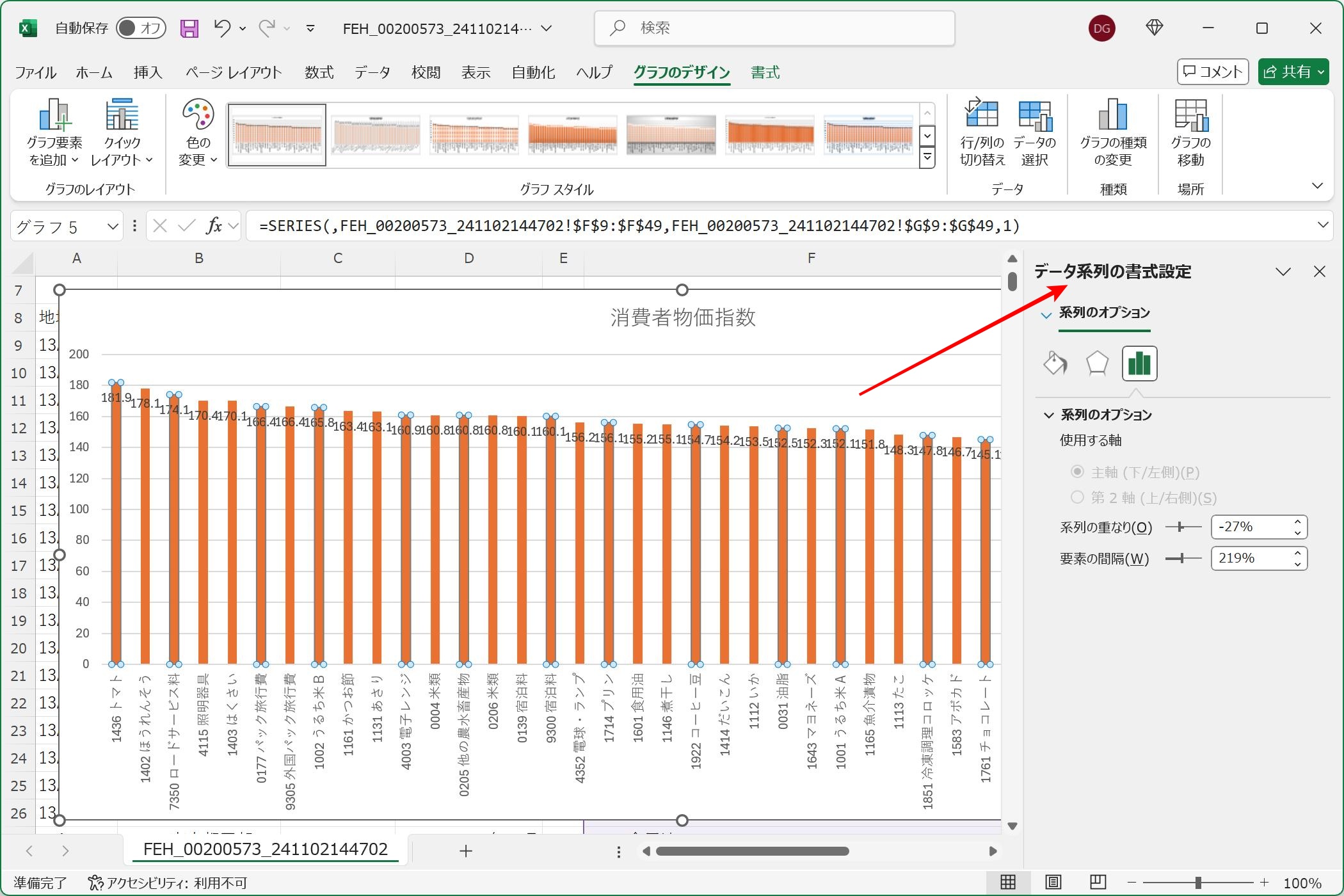This screenshot has width=1344, height=896.
Task: Click the コメント button
Action: click(x=1213, y=72)
